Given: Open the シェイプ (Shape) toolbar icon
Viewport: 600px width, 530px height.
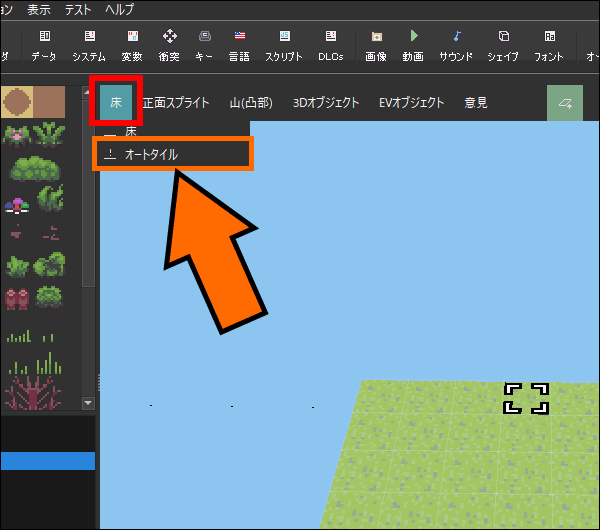Looking at the screenshot, I should click(x=503, y=44).
